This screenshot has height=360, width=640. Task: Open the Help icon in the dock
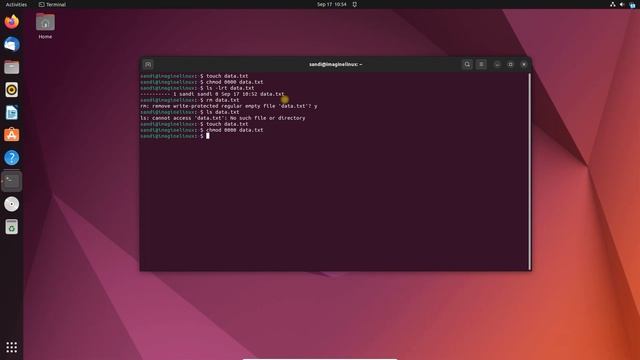coord(11,158)
